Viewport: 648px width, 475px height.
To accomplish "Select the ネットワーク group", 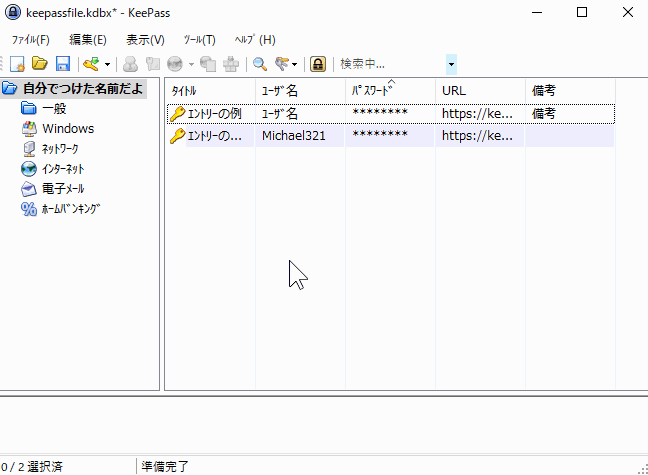I will click(60, 149).
